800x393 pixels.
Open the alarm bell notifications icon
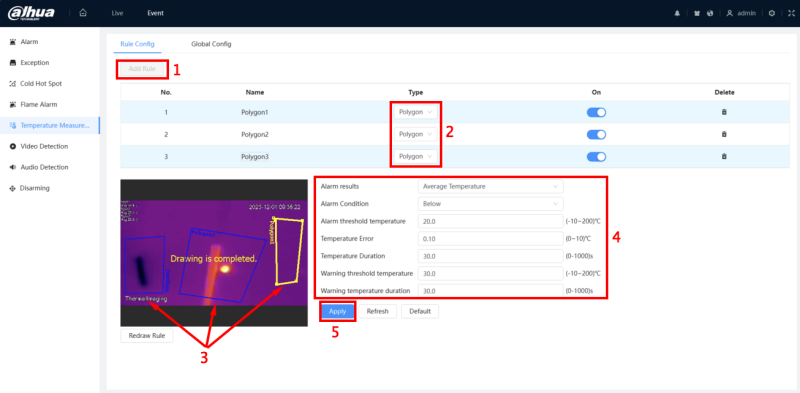click(678, 14)
